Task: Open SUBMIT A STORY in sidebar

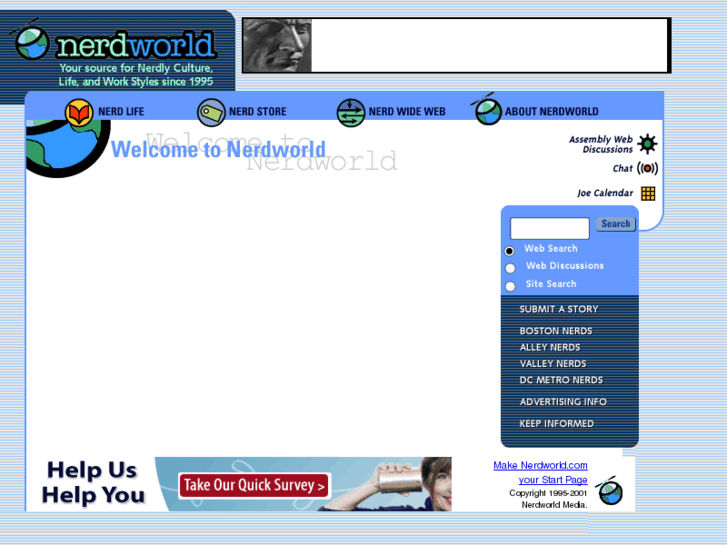Action: coord(559,309)
